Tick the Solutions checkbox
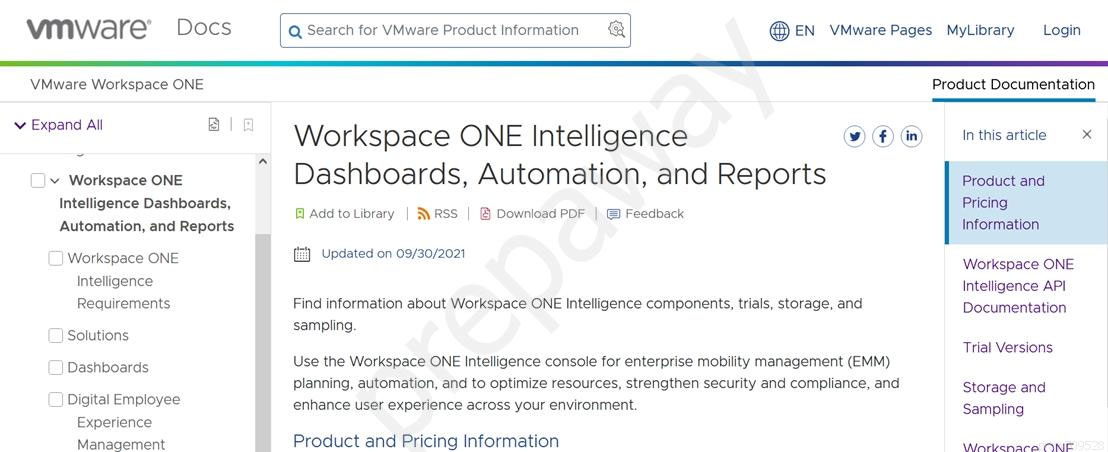 click(x=56, y=335)
